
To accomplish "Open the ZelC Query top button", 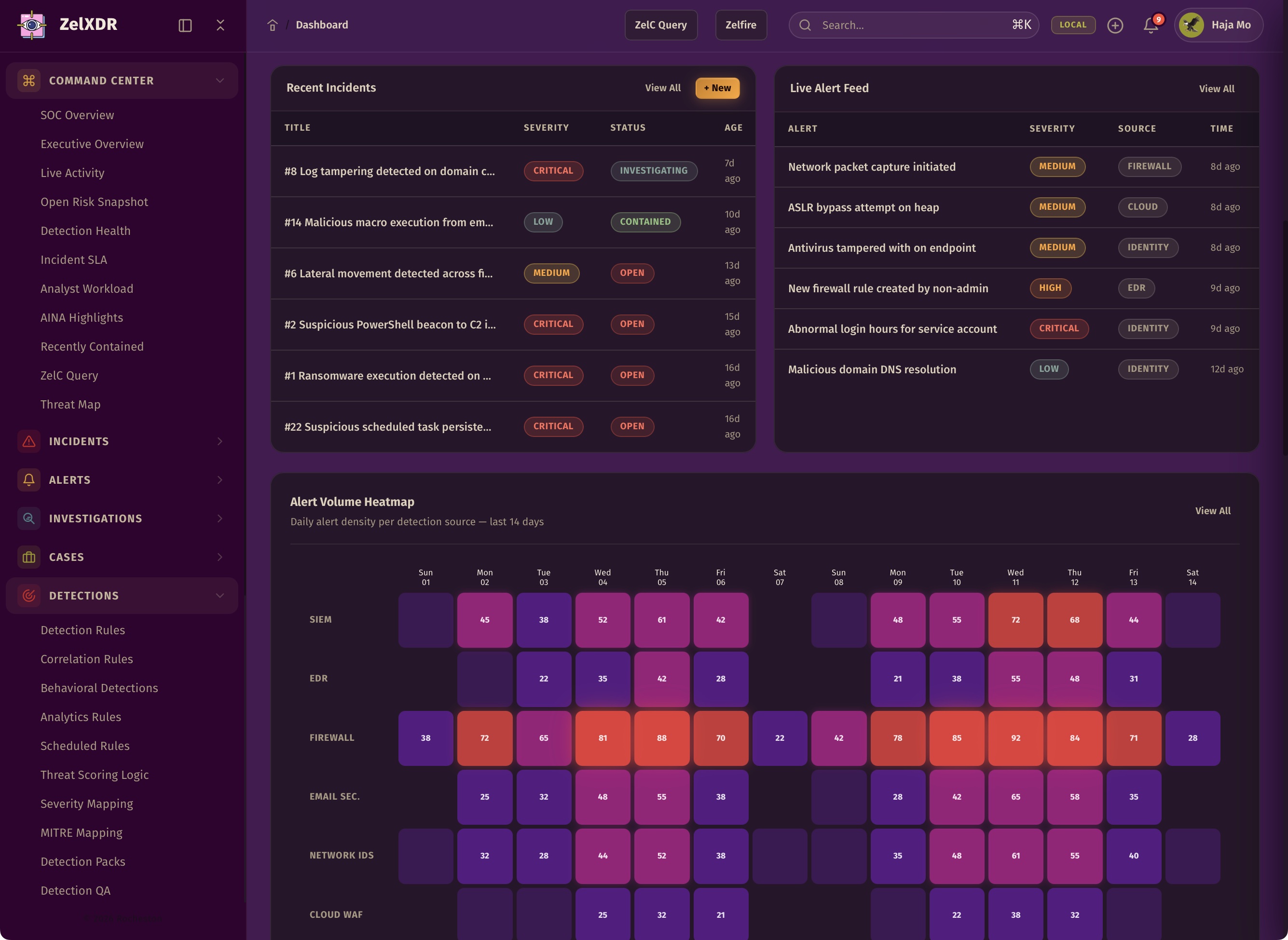I will 661,25.
